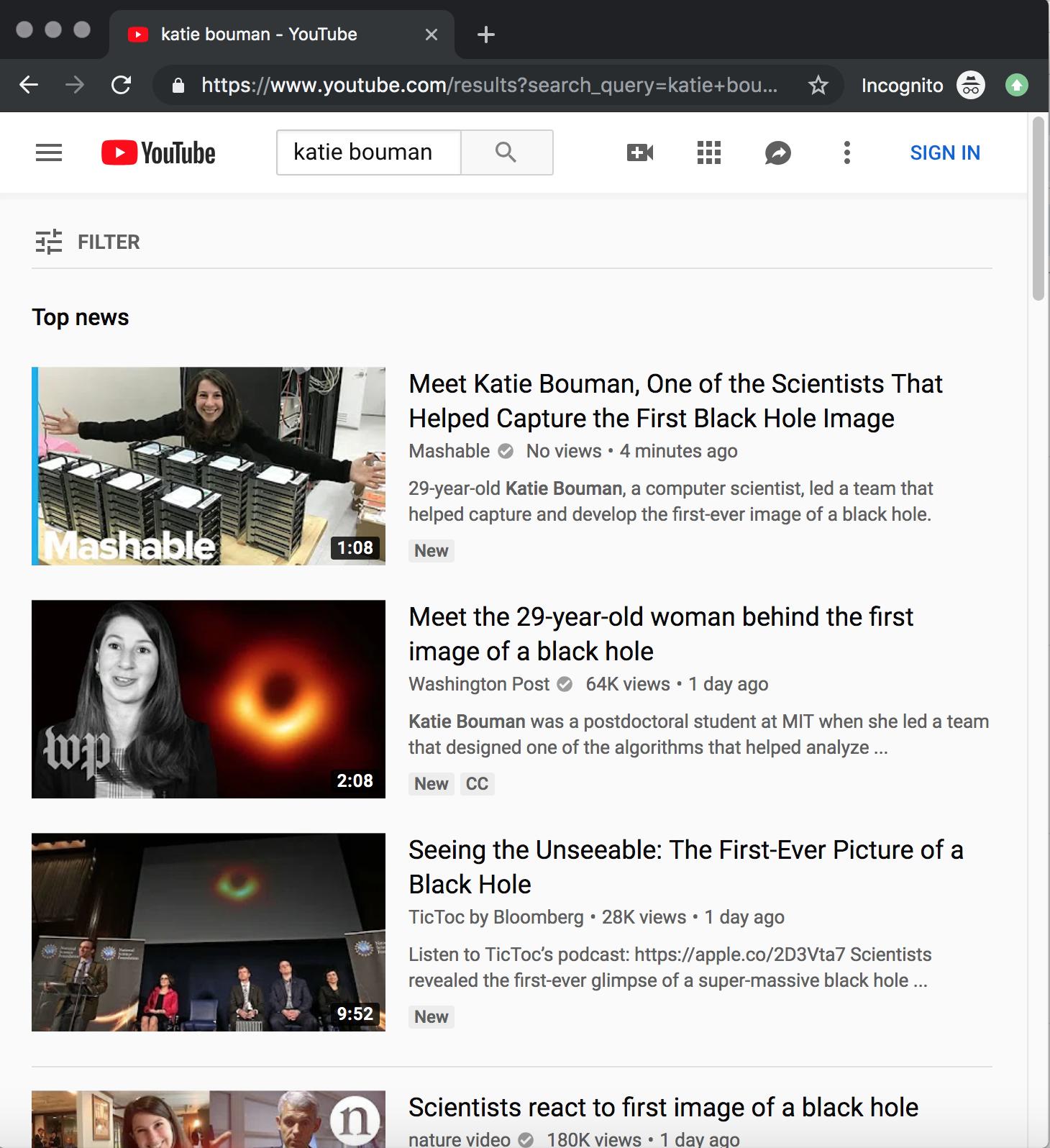
Task: Open the Washington Post channel link
Action: (479, 684)
